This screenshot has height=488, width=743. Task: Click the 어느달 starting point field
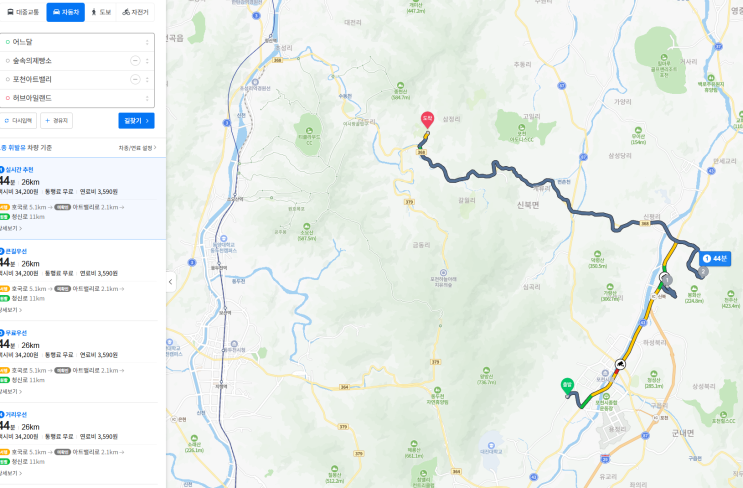[x=77, y=42]
